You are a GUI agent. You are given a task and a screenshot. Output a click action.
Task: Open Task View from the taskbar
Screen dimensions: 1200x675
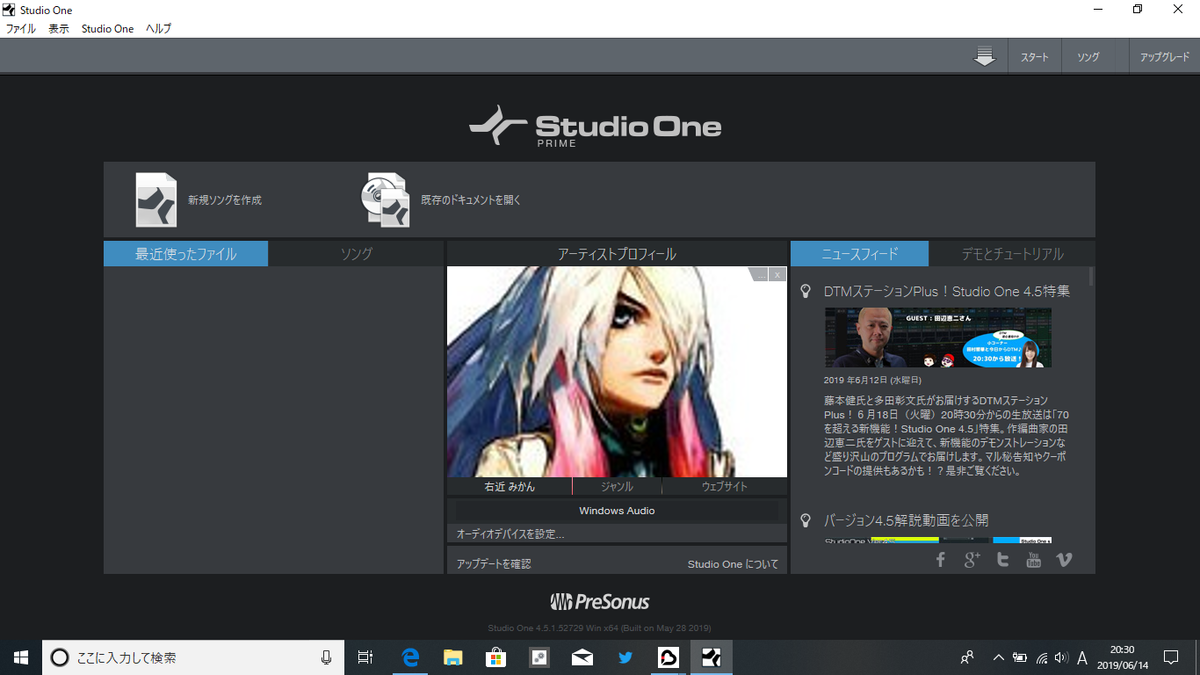[365, 657]
